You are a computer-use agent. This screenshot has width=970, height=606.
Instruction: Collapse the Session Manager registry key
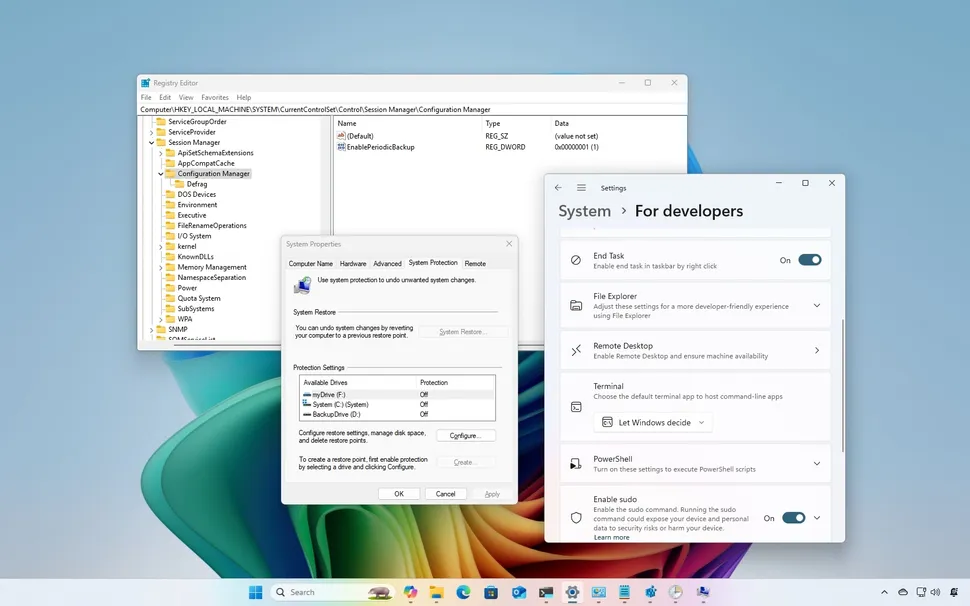point(151,143)
